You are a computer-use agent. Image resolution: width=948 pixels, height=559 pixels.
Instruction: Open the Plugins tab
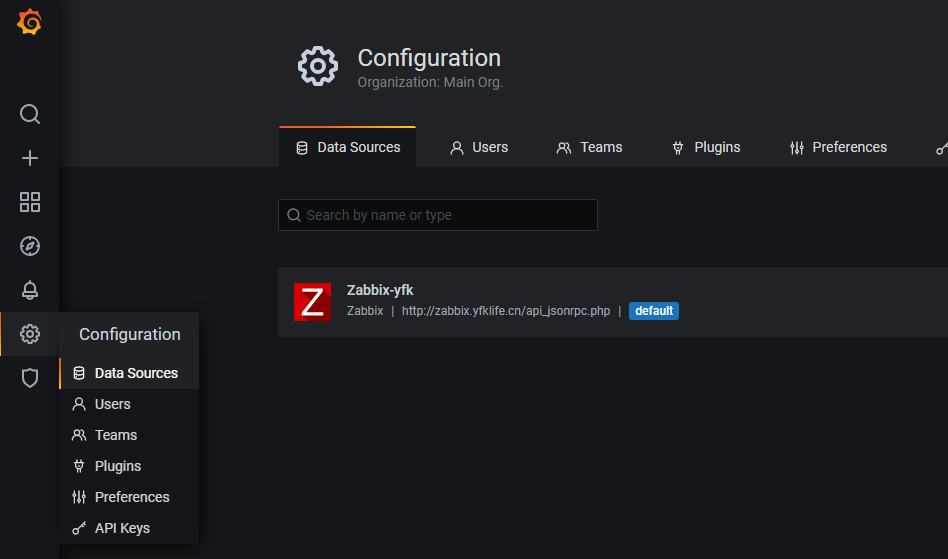pos(706,147)
